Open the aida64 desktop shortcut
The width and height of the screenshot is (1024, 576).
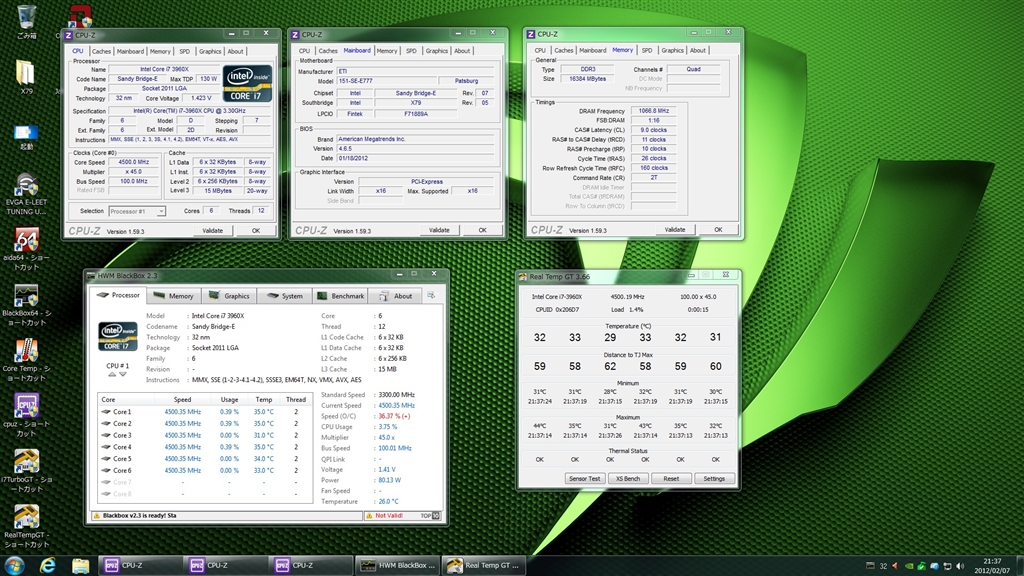click(26, 241)
